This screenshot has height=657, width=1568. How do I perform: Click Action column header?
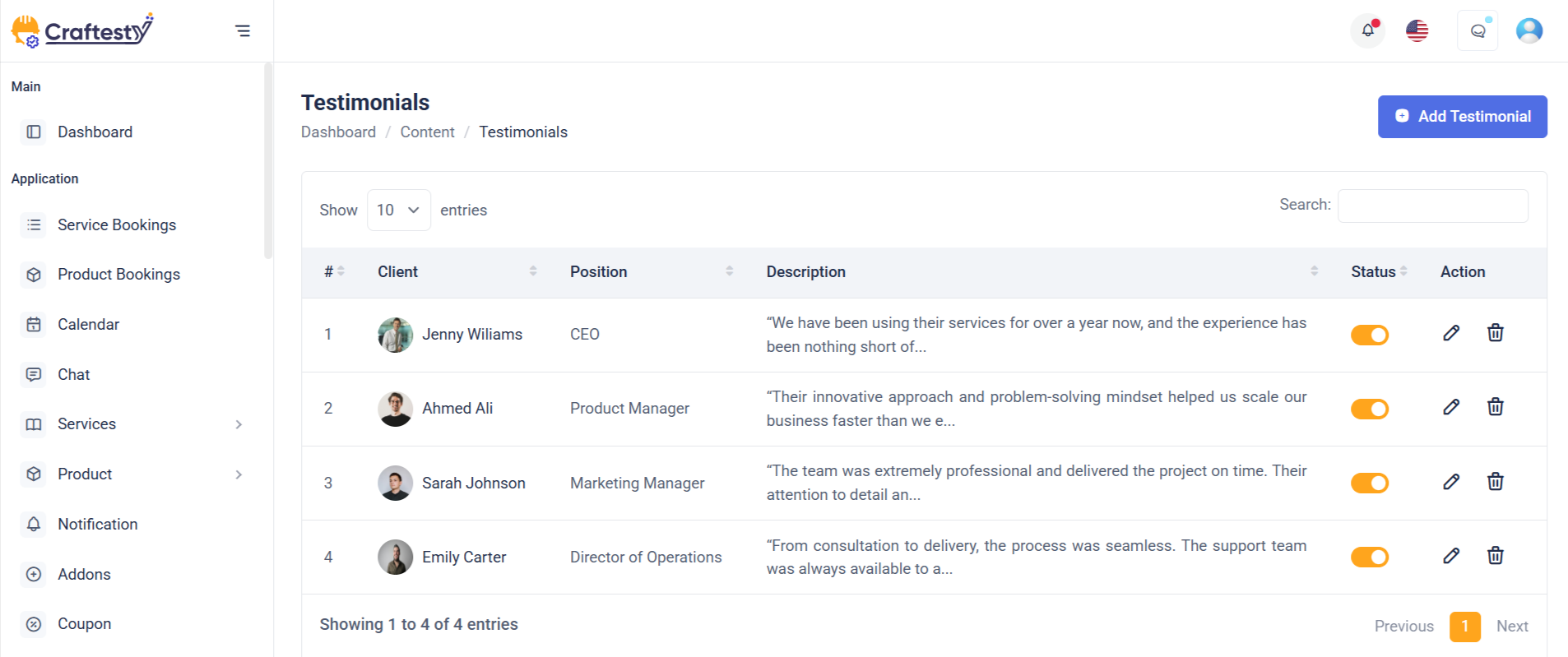pos(1463,272)
